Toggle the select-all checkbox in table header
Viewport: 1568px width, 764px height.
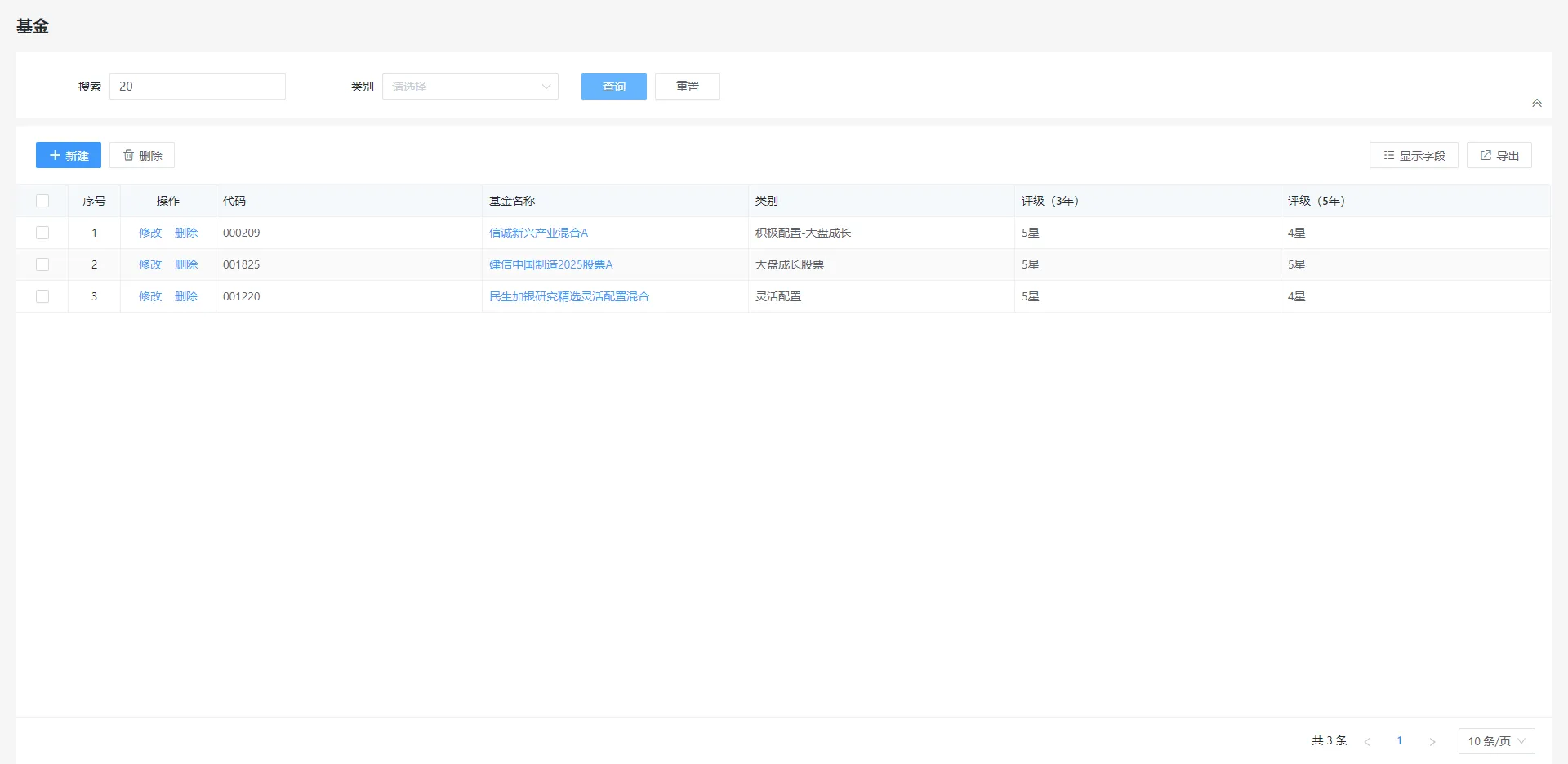pos(42,201)
